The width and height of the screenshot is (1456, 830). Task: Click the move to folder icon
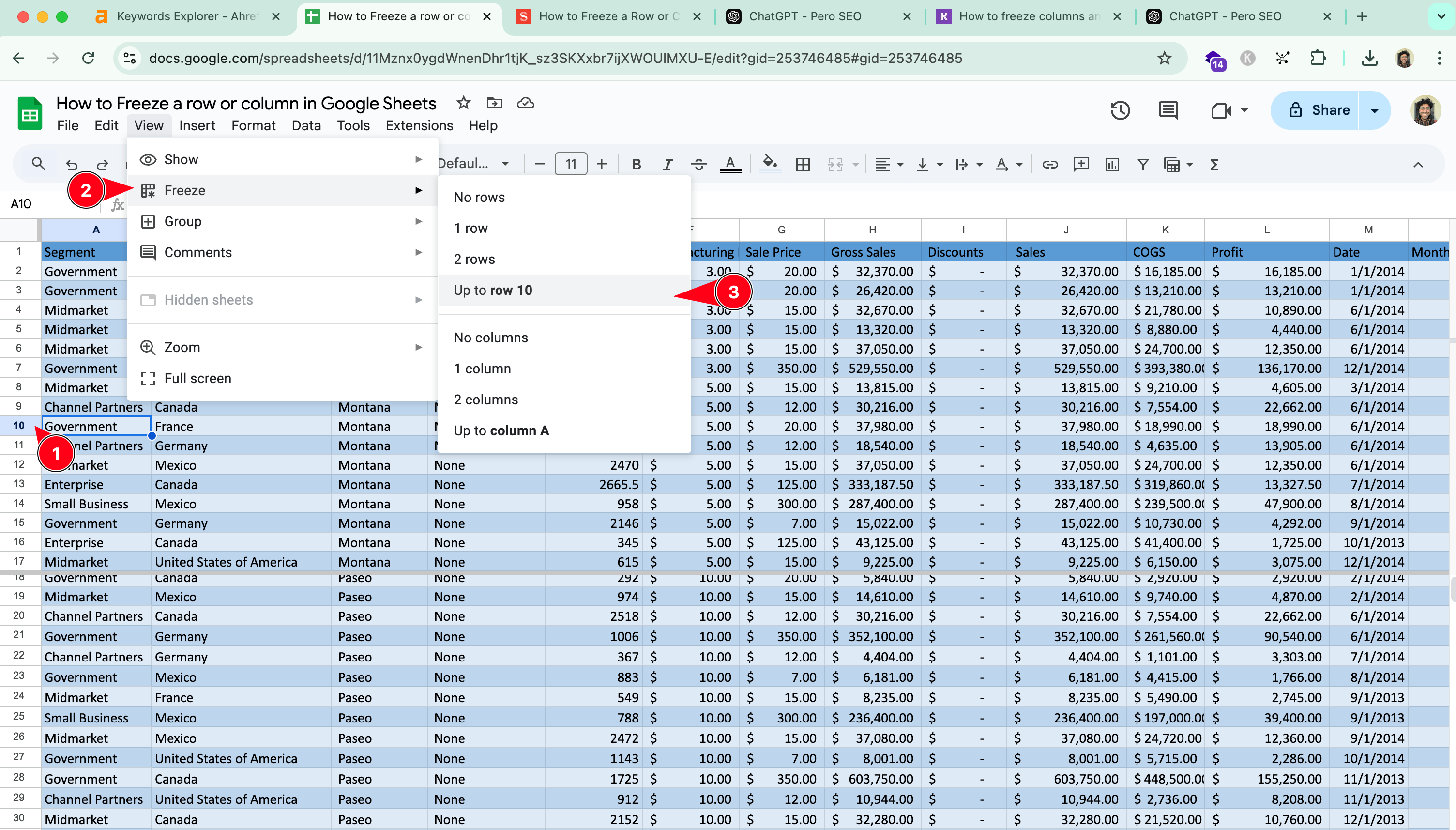(494, 103)
